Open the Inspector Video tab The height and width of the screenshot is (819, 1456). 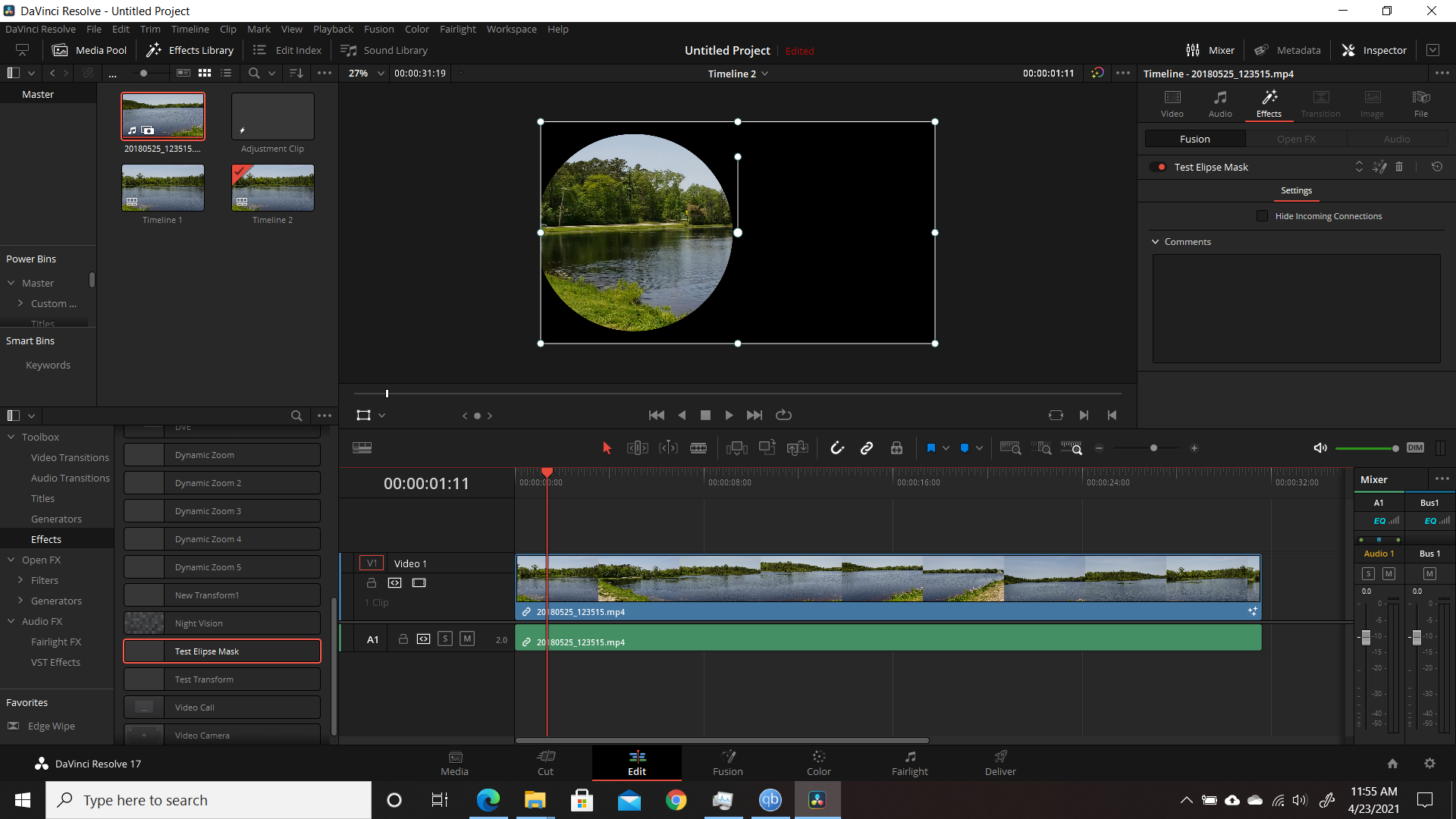(x=1172, y=104)
